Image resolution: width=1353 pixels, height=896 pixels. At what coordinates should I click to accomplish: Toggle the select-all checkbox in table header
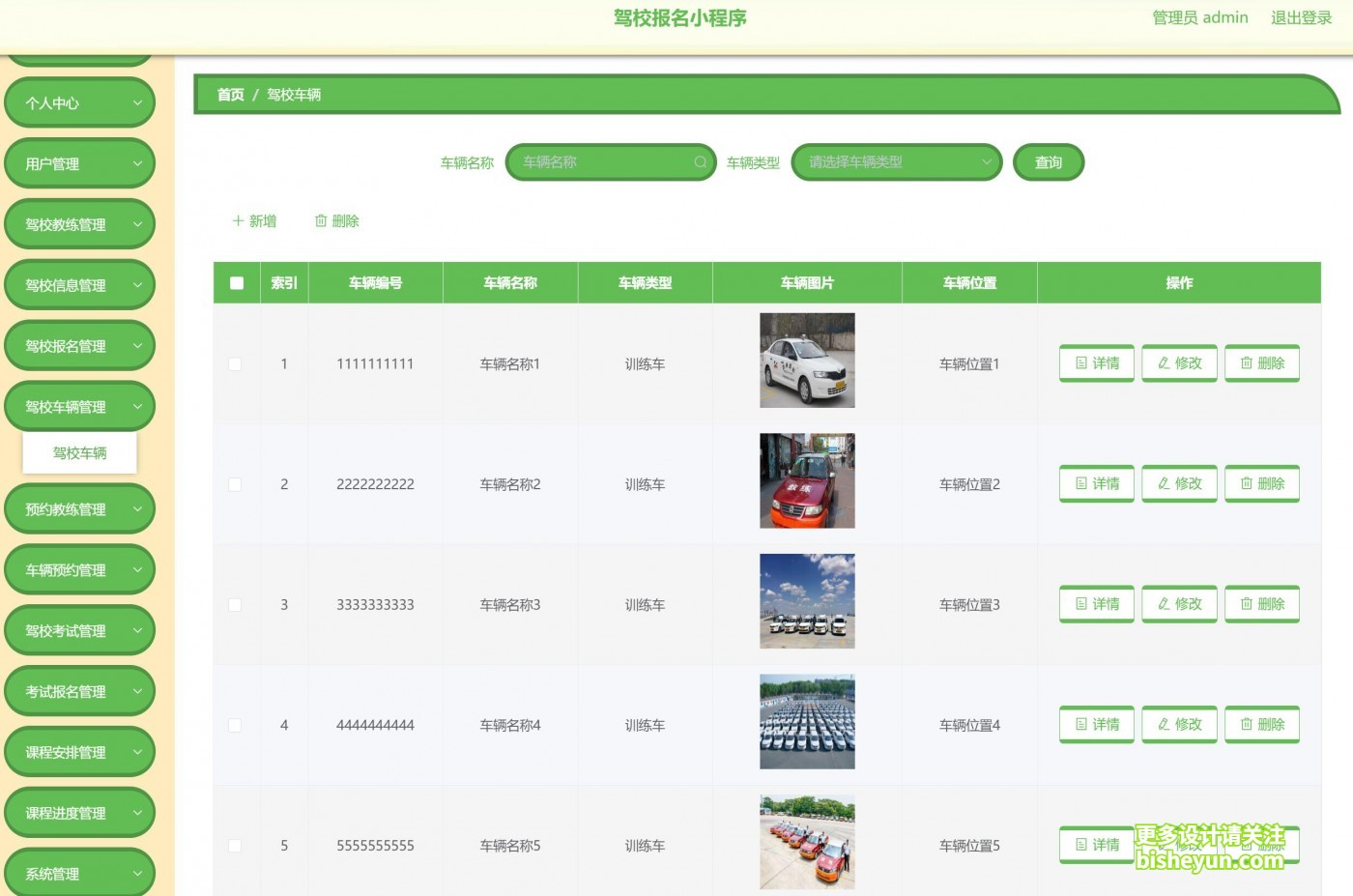pos(237,283)
